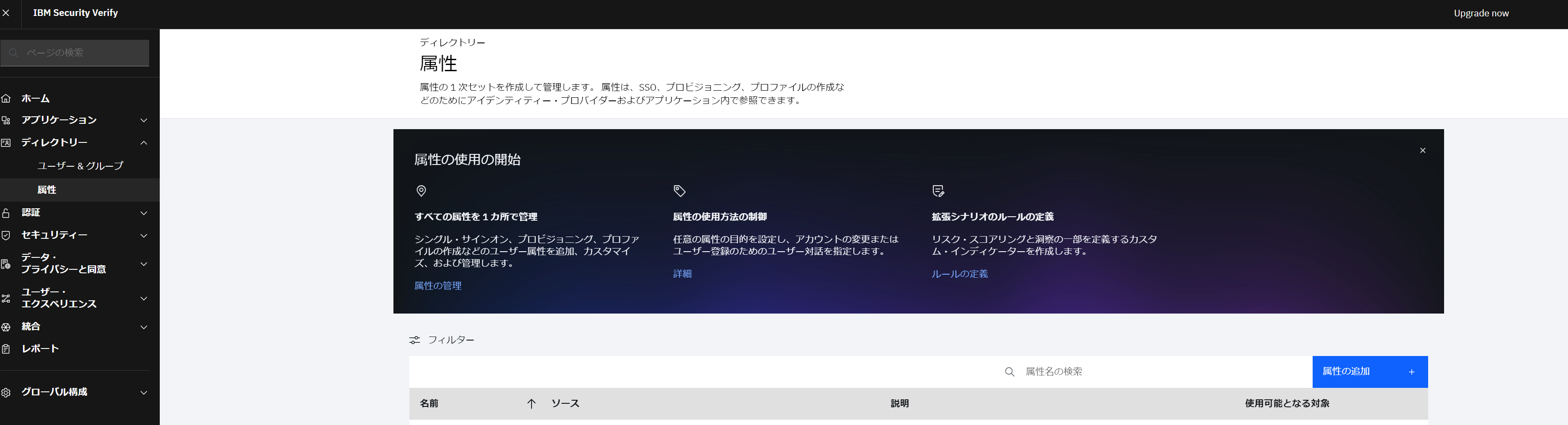
Task: Click the フィルター filter icon
Action: coord(415,339)
